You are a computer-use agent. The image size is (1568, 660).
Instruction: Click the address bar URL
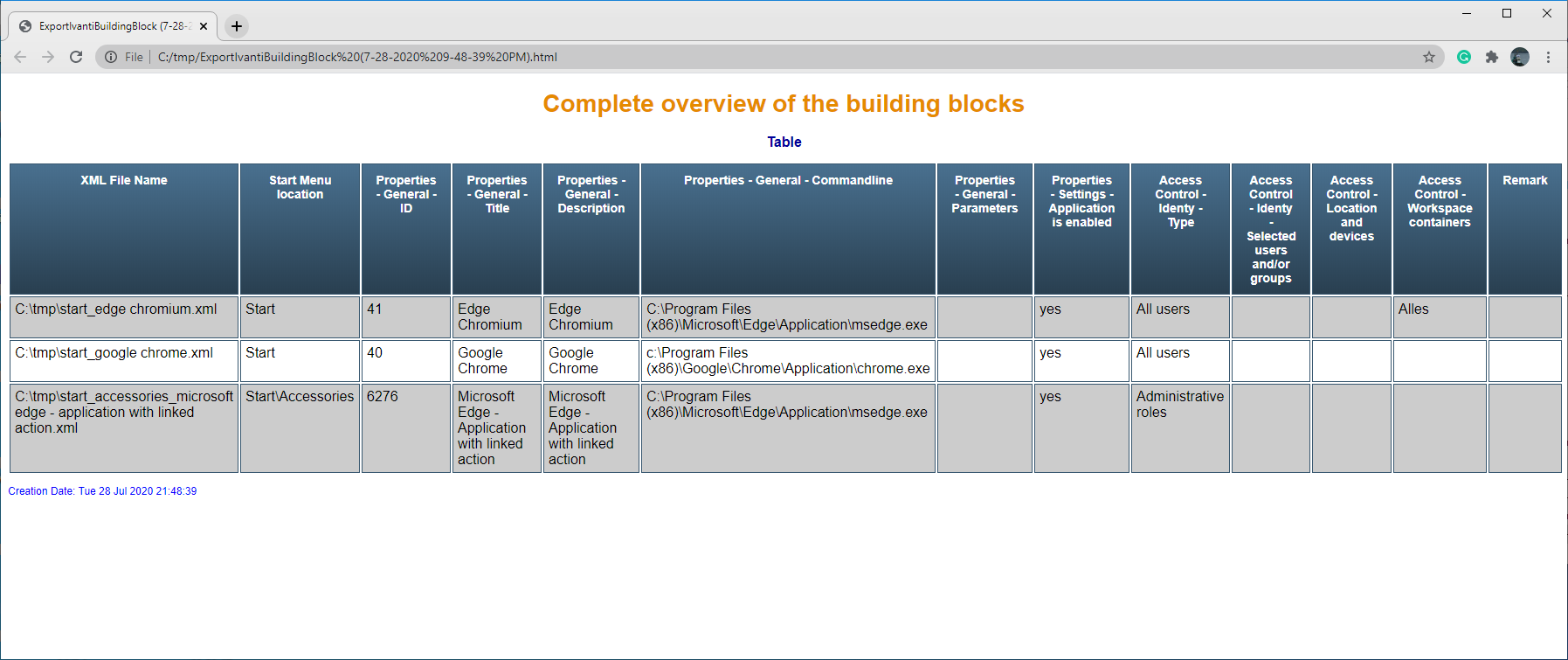[x=357, y=57]
